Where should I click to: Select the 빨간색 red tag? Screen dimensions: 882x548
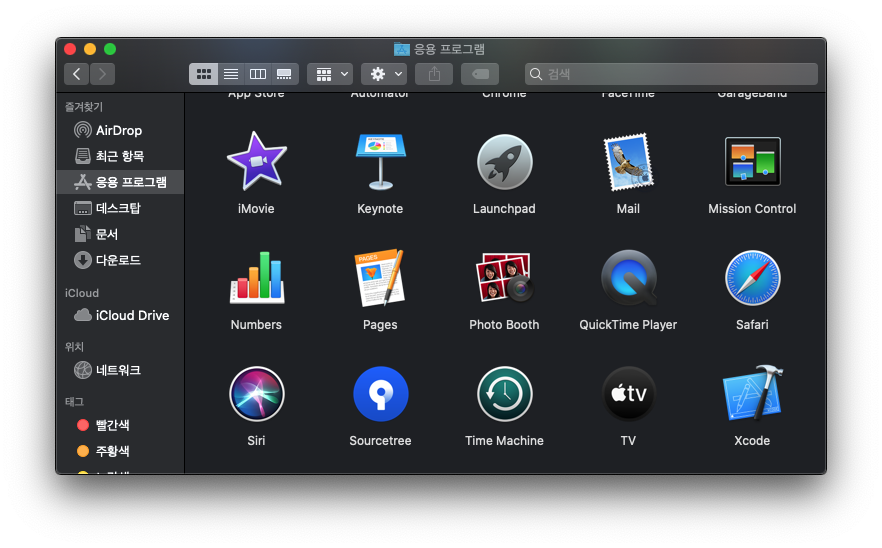coord(120,425)
